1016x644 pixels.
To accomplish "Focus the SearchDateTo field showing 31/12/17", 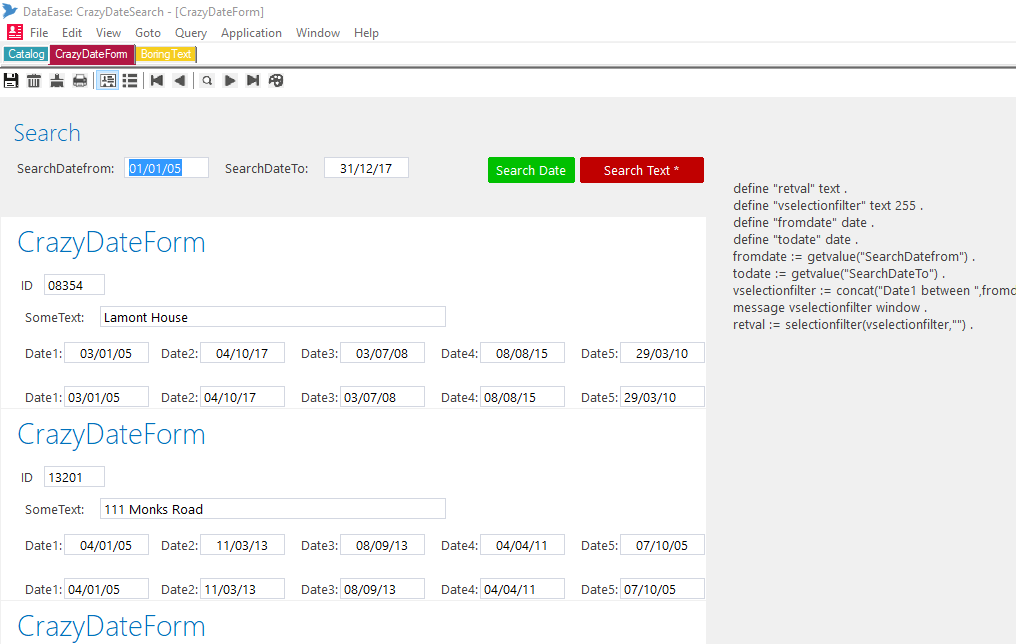I will coord(366,168).
